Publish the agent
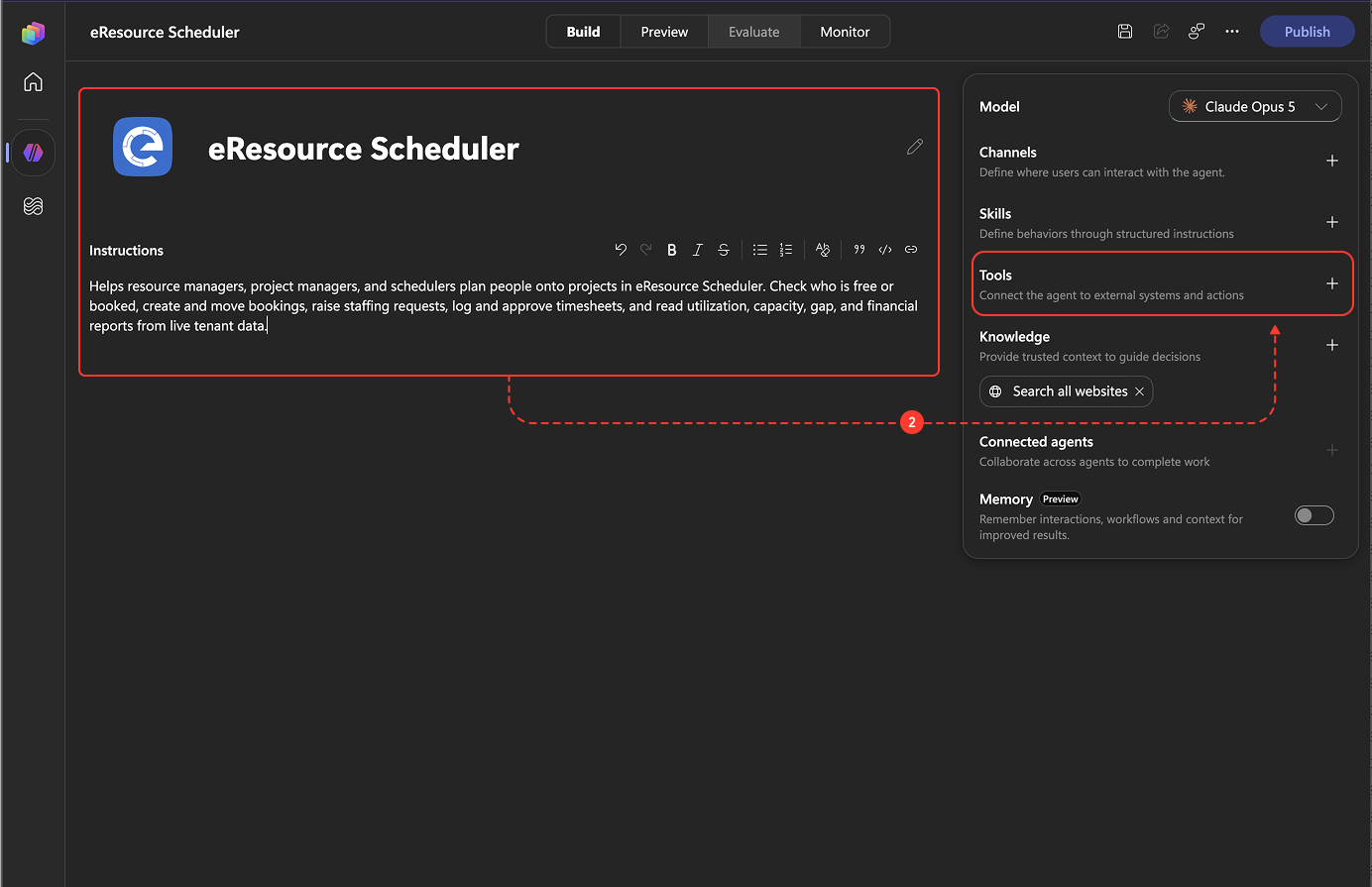1372x887 pixels. tap(1308, 32)
